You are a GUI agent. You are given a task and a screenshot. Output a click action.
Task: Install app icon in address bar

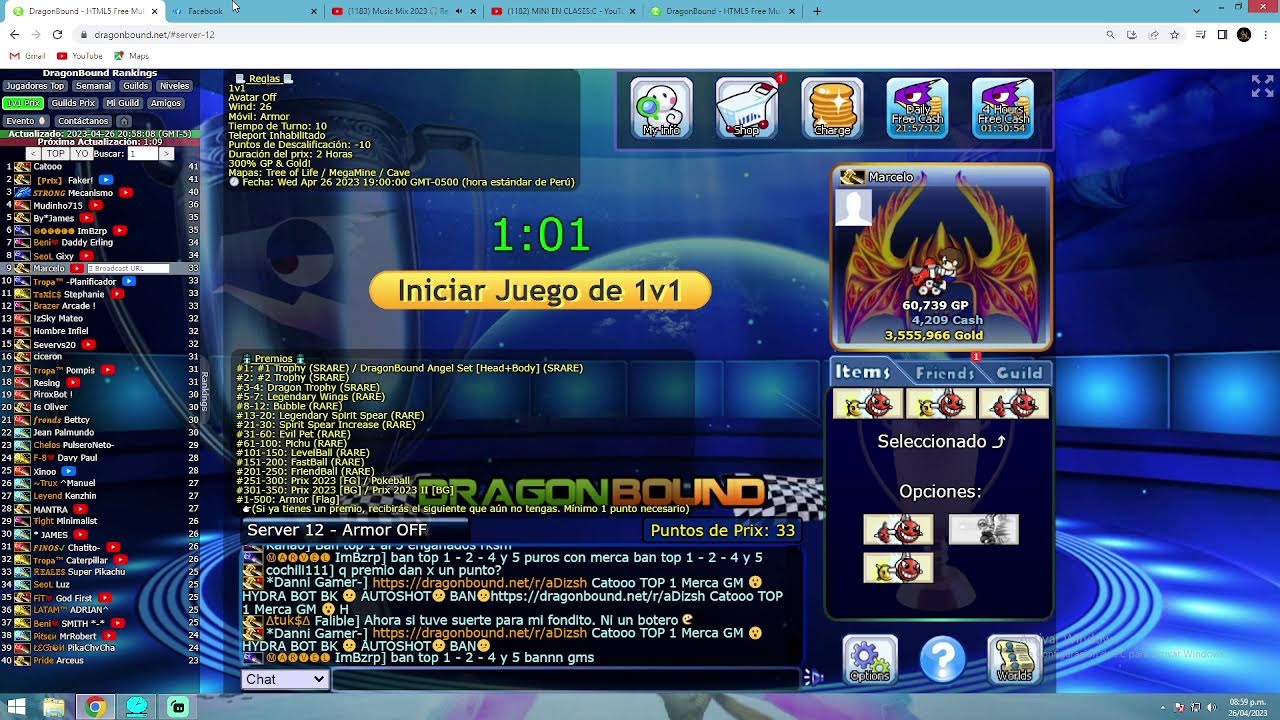click(x=1131, y=34)
